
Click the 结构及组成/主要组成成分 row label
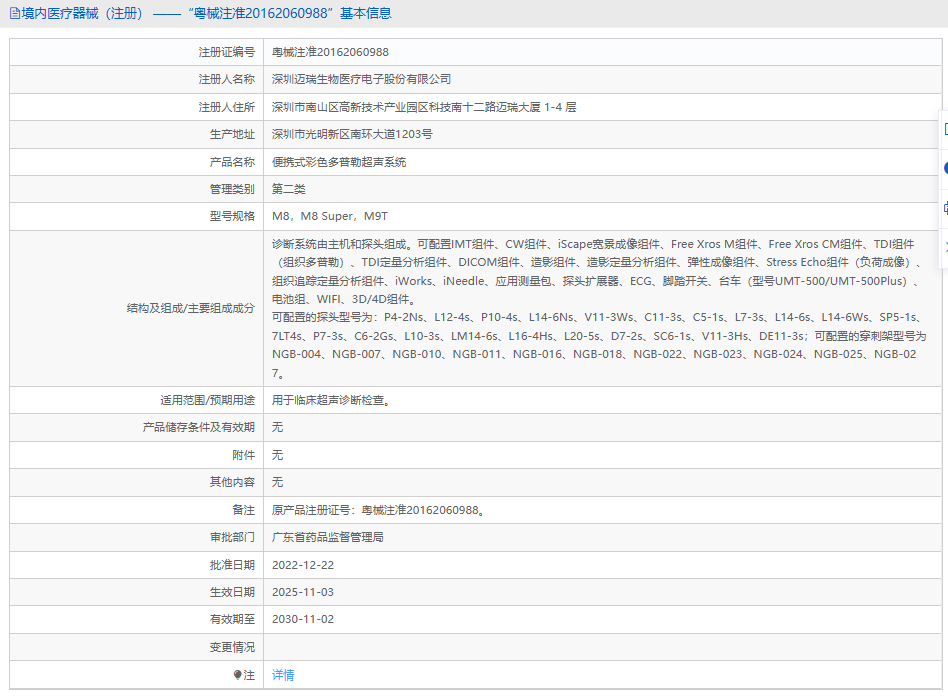pyautogui.click(x=190, y=308)
